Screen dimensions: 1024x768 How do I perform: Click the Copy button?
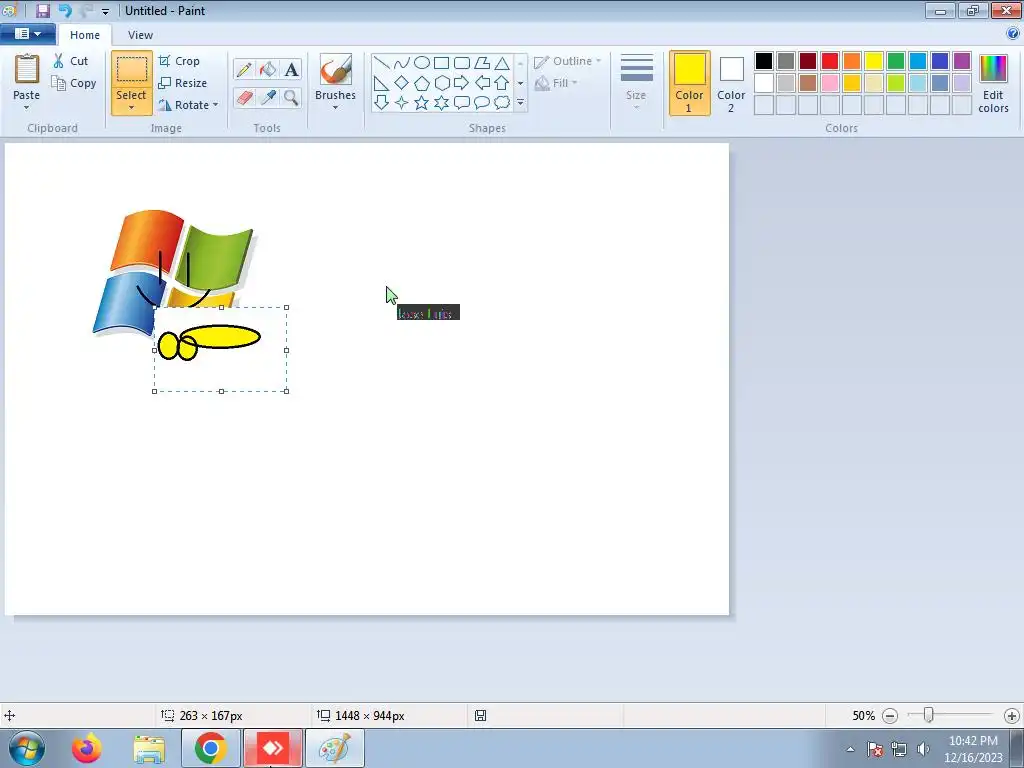(x=74, y=83)
